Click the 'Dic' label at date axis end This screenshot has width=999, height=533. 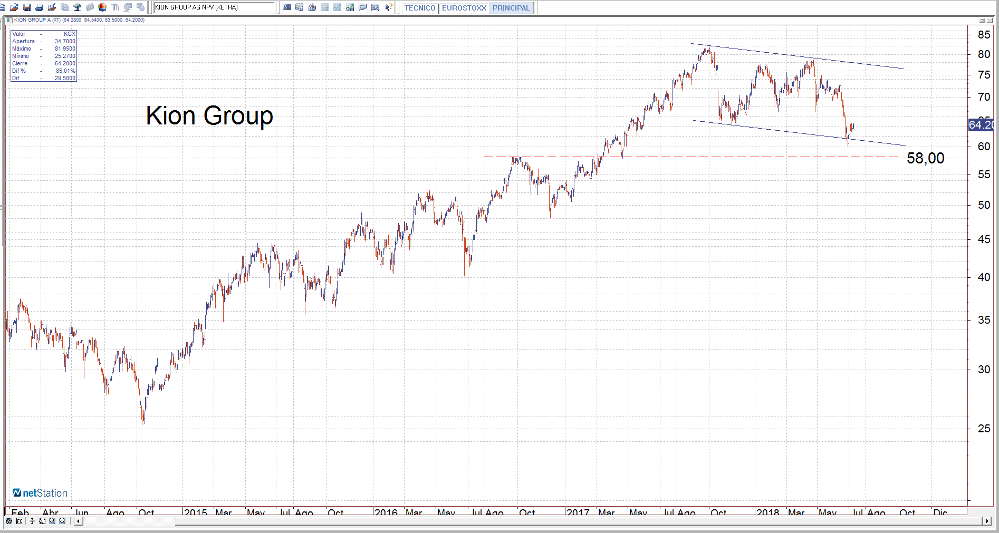point(939,512)
